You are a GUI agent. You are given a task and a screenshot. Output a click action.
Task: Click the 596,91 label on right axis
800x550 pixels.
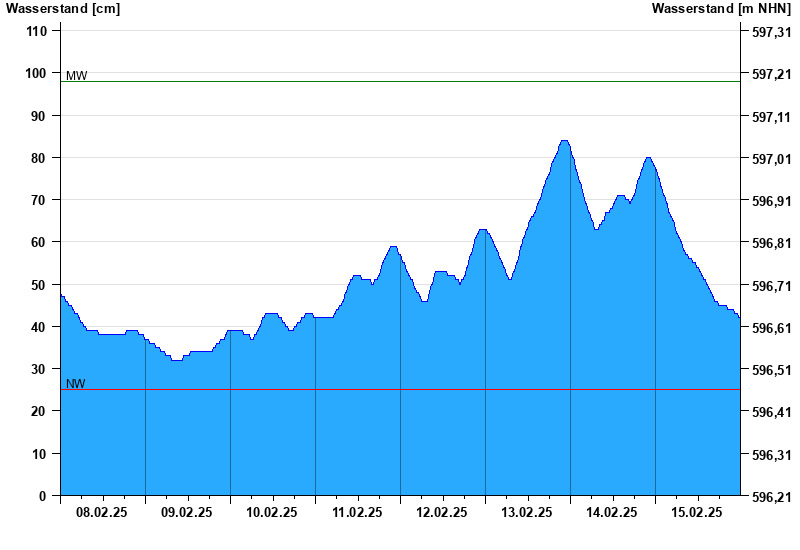pyautogui.click(x=772, y=201)
